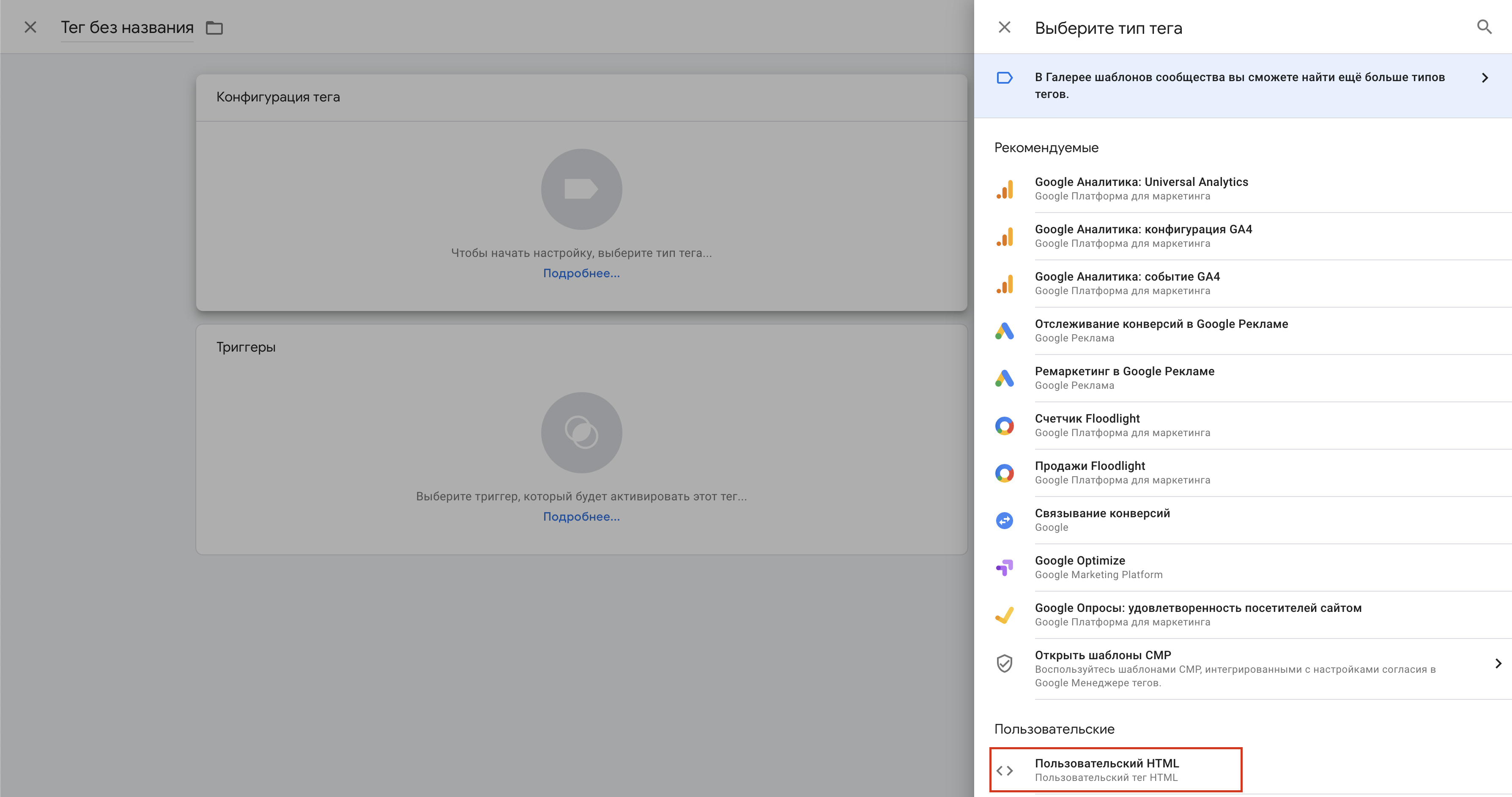Expand the CMP templates chevron arrow
The height and width of the screenshot is (797, 1512).
(x=1498, y=663)
